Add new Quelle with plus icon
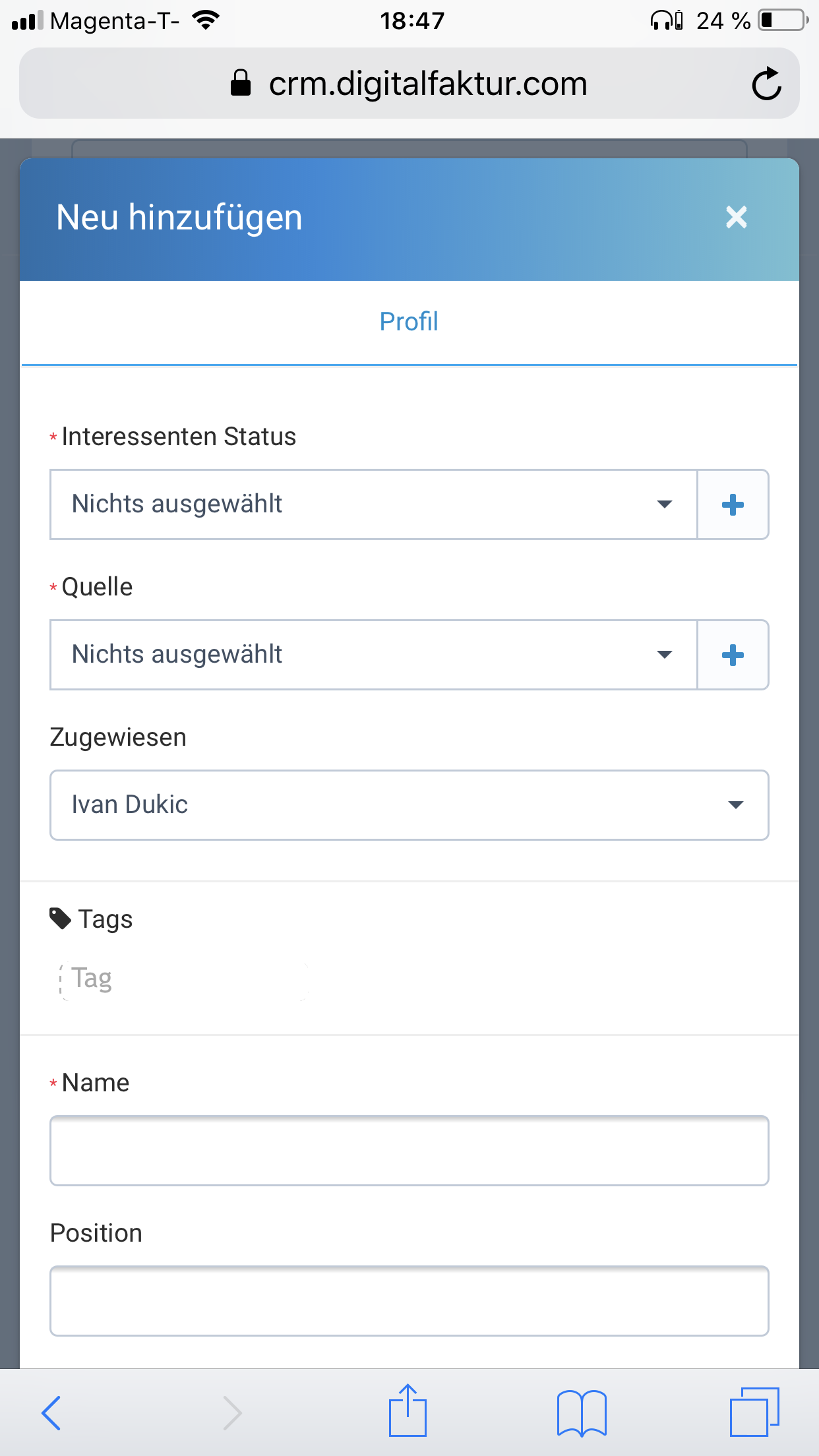819x1456 pixels. pos(733,655)
